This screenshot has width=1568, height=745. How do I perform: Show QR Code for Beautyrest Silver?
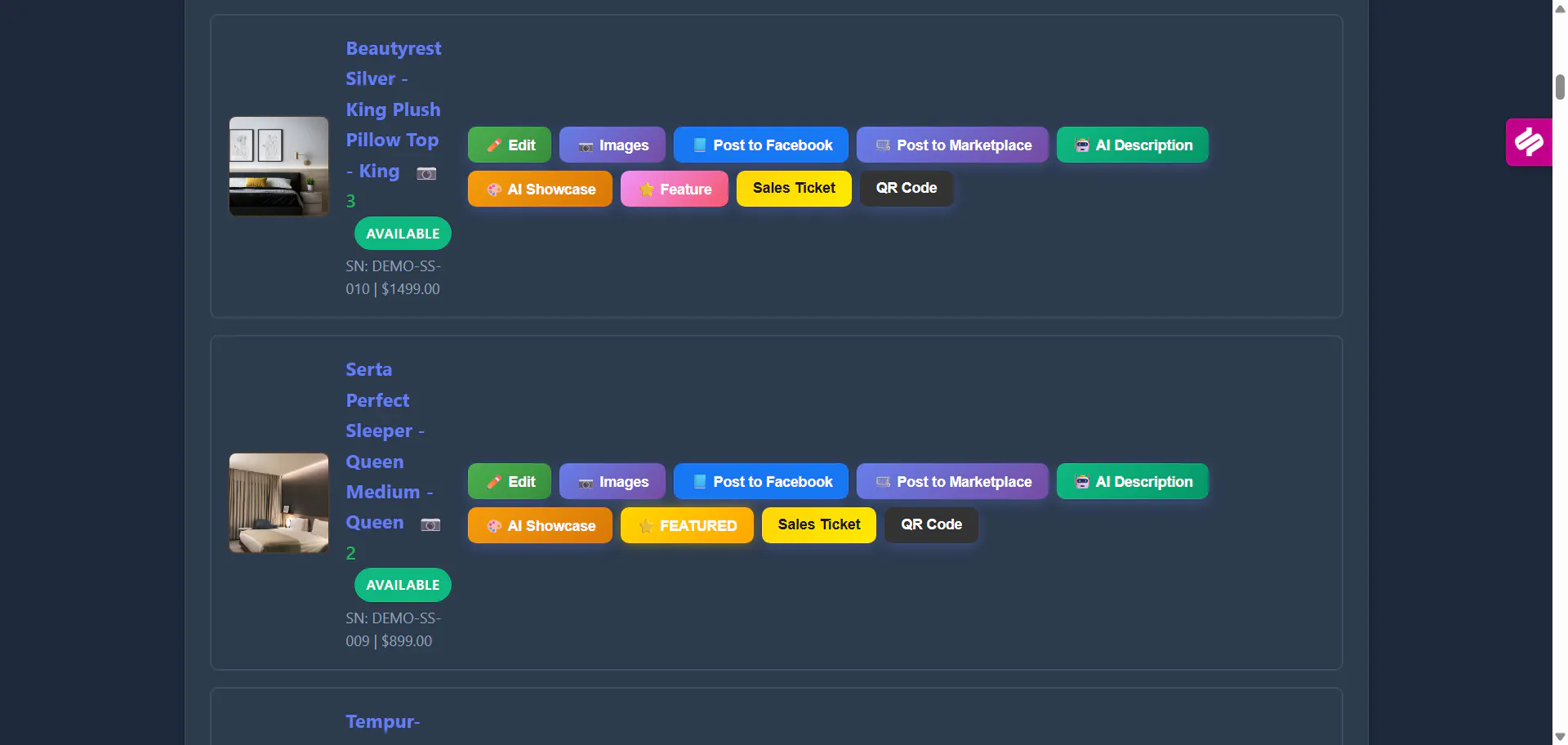click(906, 189)
